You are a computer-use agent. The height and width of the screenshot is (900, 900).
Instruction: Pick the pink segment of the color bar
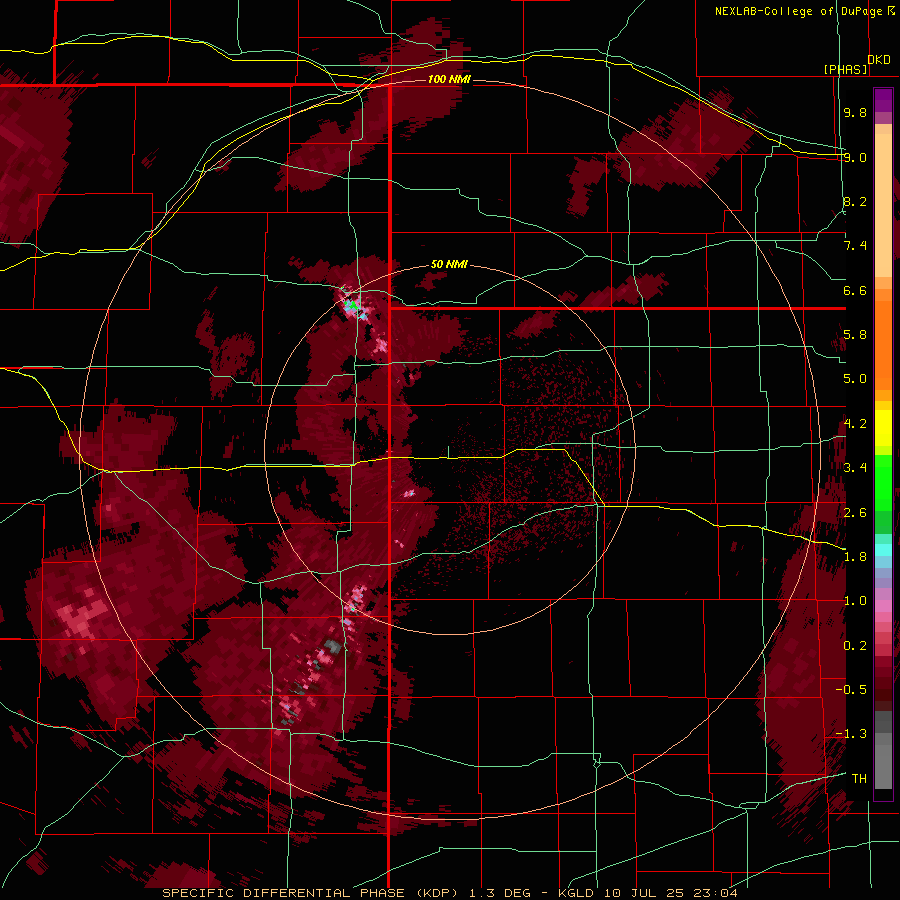pyautogui.click(x=883, y=606)
